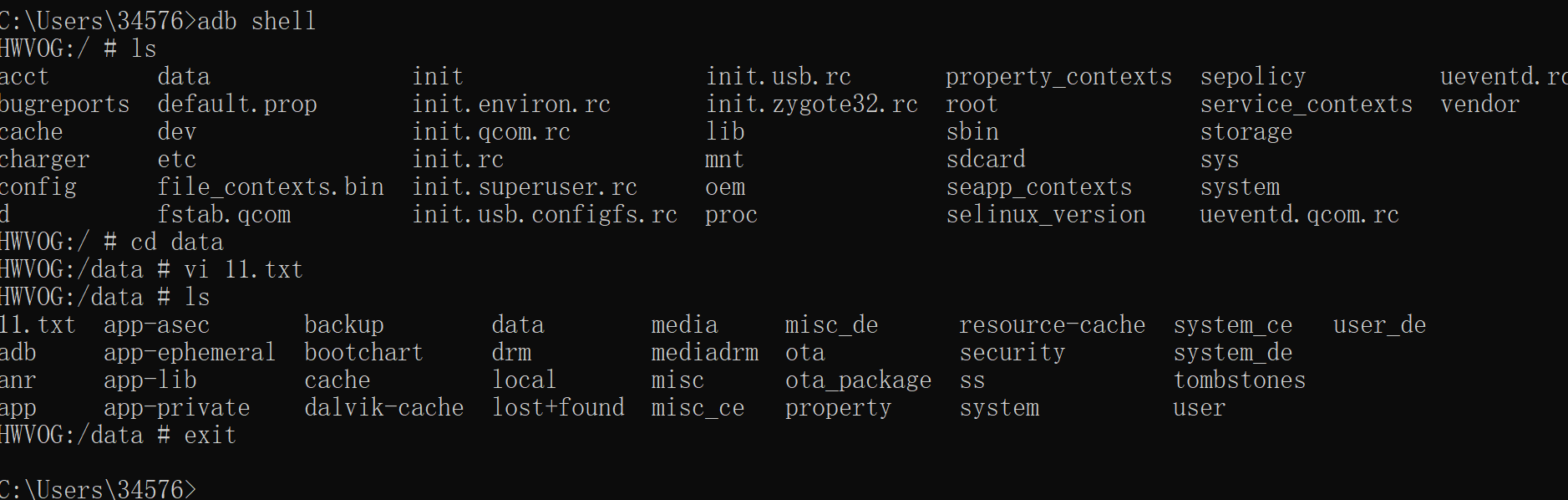
Task: Click the ota_package directory name
Action: (x=858, y=380)
